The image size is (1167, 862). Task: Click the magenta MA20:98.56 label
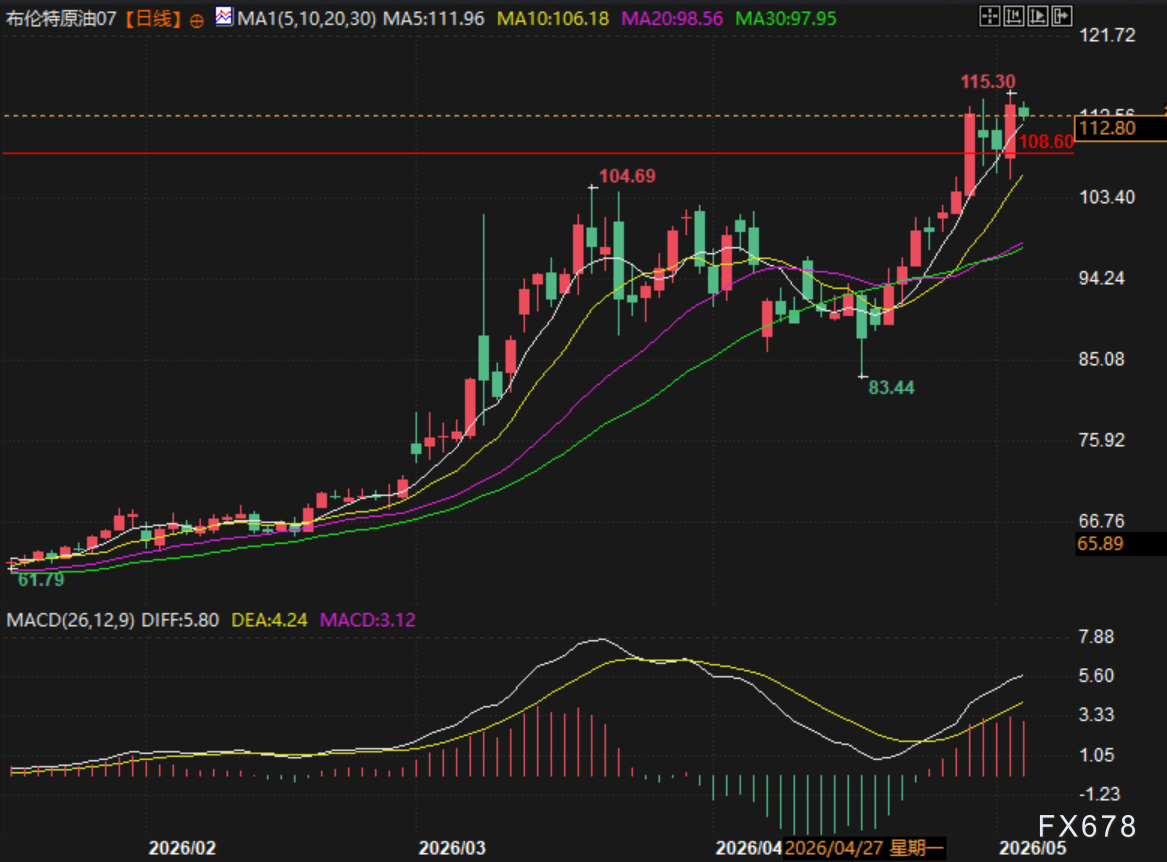(x=671, y=19)
